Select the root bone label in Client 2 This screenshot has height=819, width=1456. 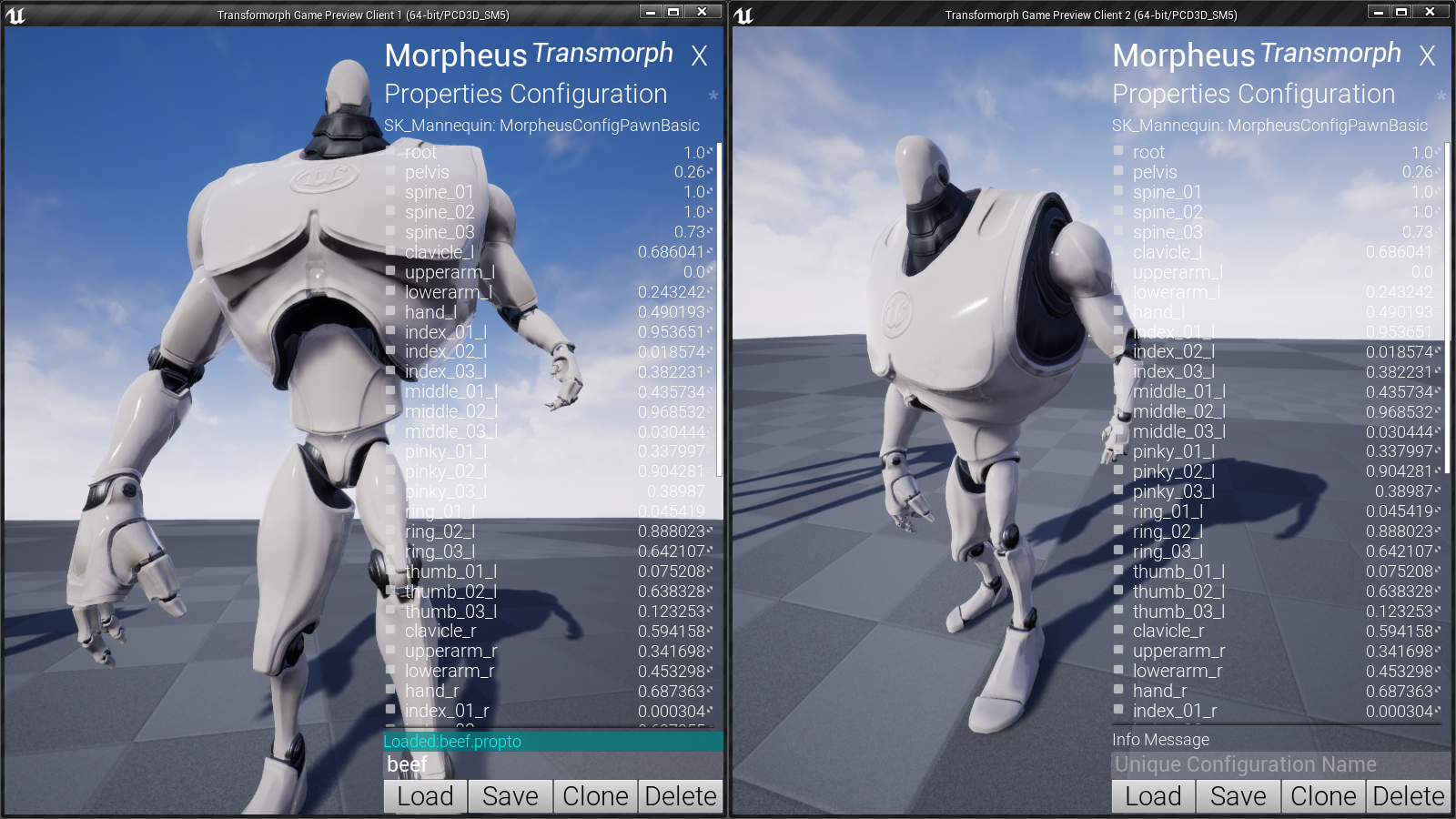click(1148, 152)
